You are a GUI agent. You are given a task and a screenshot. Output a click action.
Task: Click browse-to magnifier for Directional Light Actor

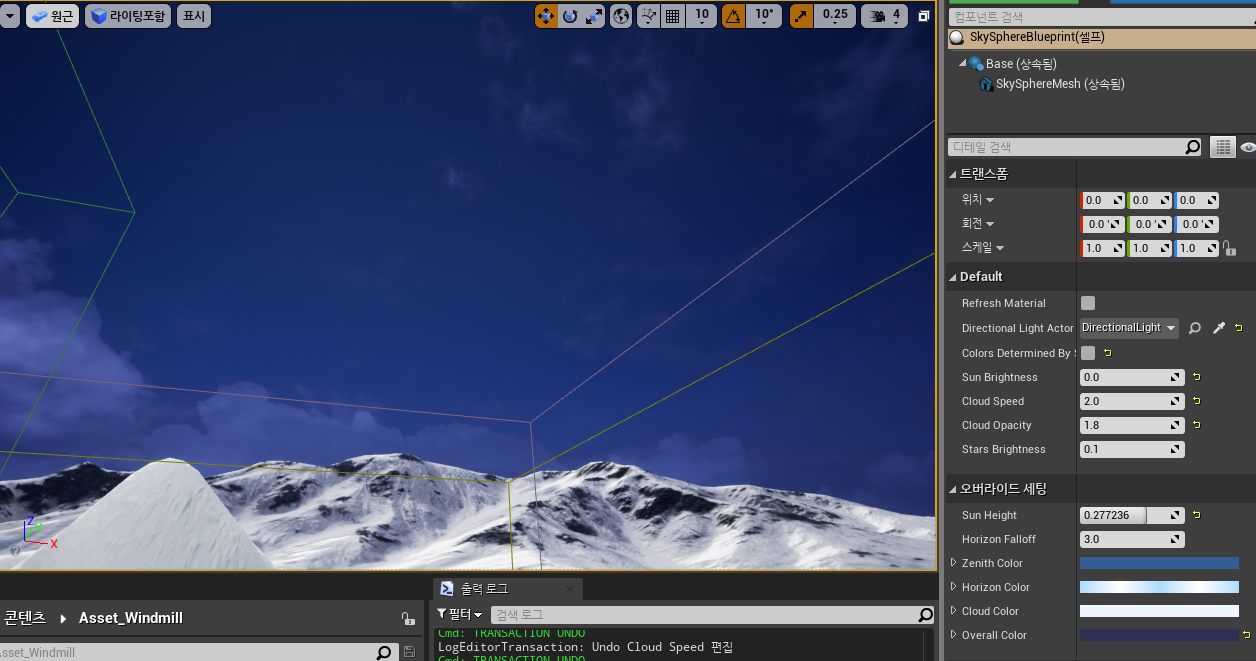[x=1194, y=328]
